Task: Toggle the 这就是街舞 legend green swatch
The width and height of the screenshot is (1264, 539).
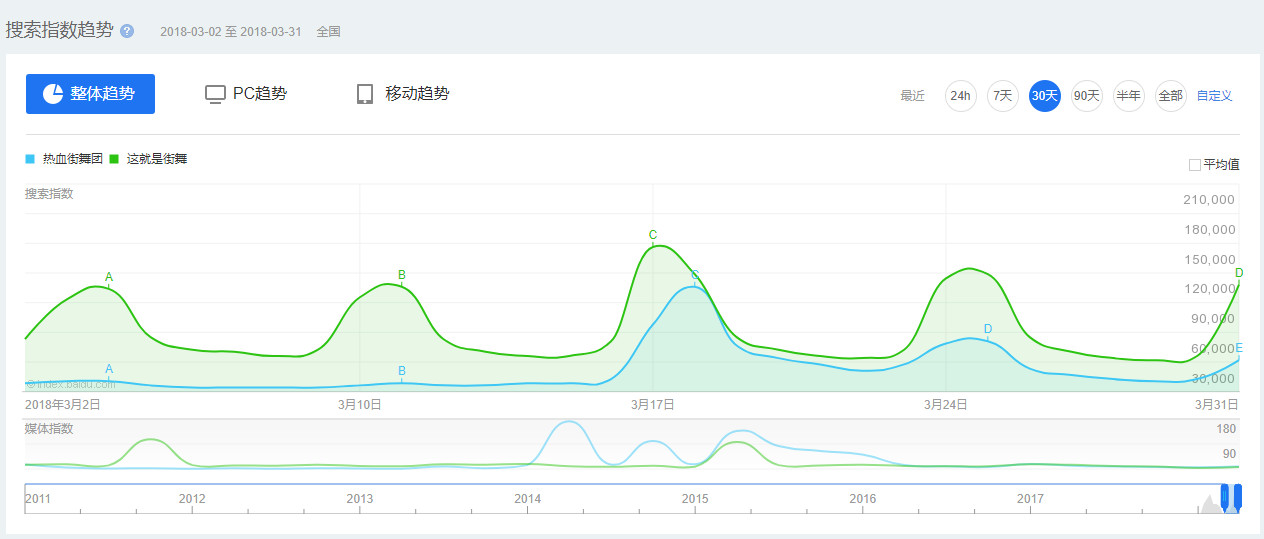Action: (x=114, y=159)
